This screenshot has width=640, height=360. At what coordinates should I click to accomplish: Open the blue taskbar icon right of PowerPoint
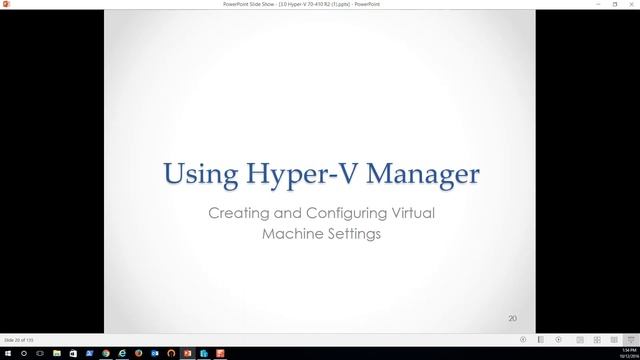click(204, 353)
